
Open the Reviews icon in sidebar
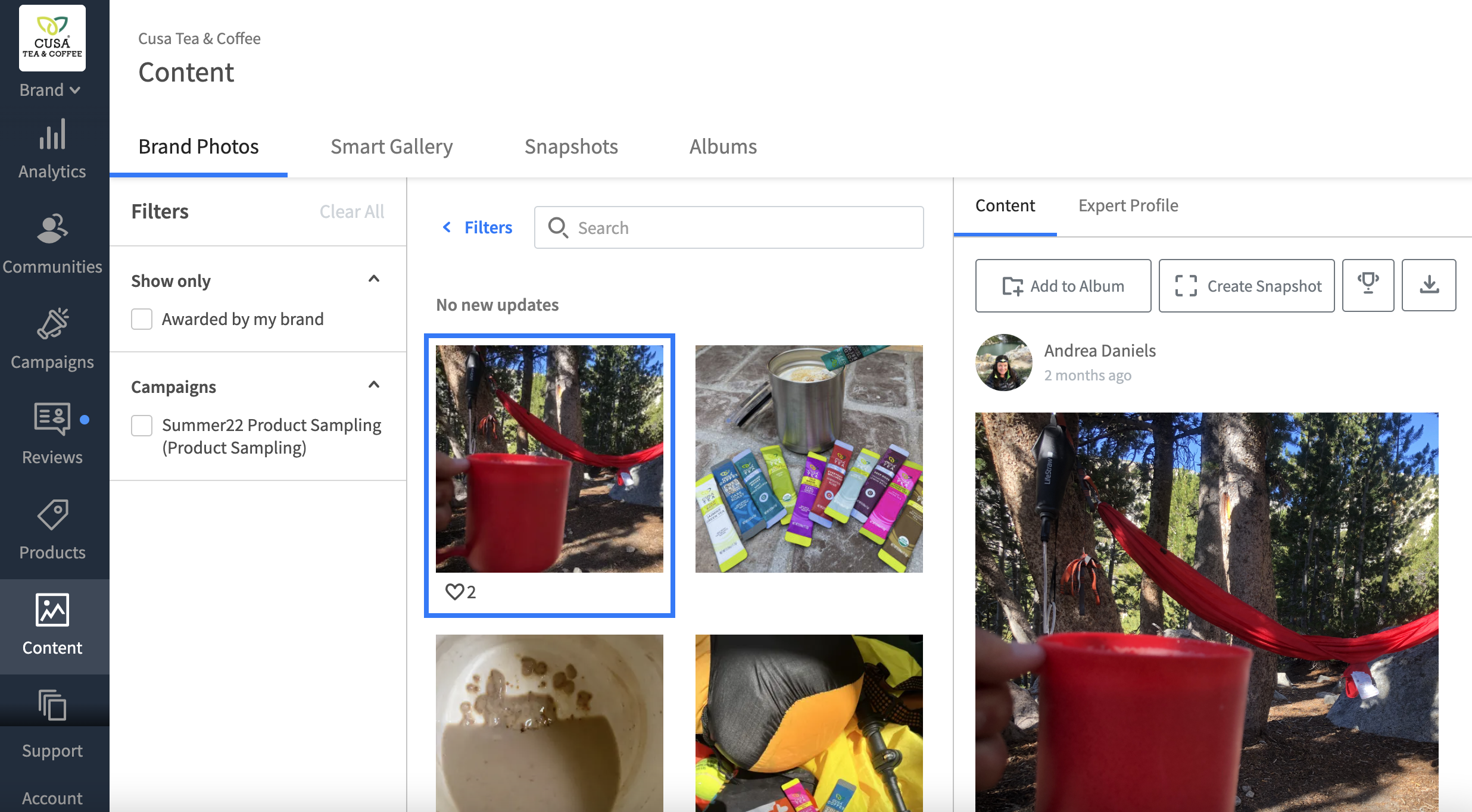point(52,419)
